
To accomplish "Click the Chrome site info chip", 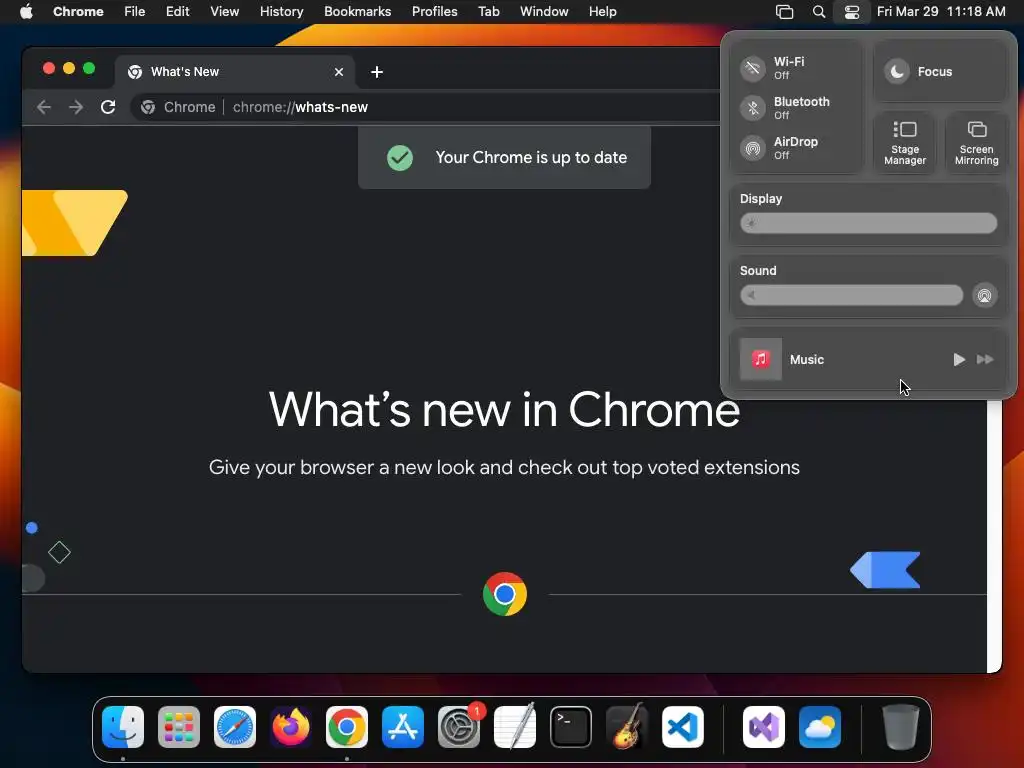I will (178, 107).
